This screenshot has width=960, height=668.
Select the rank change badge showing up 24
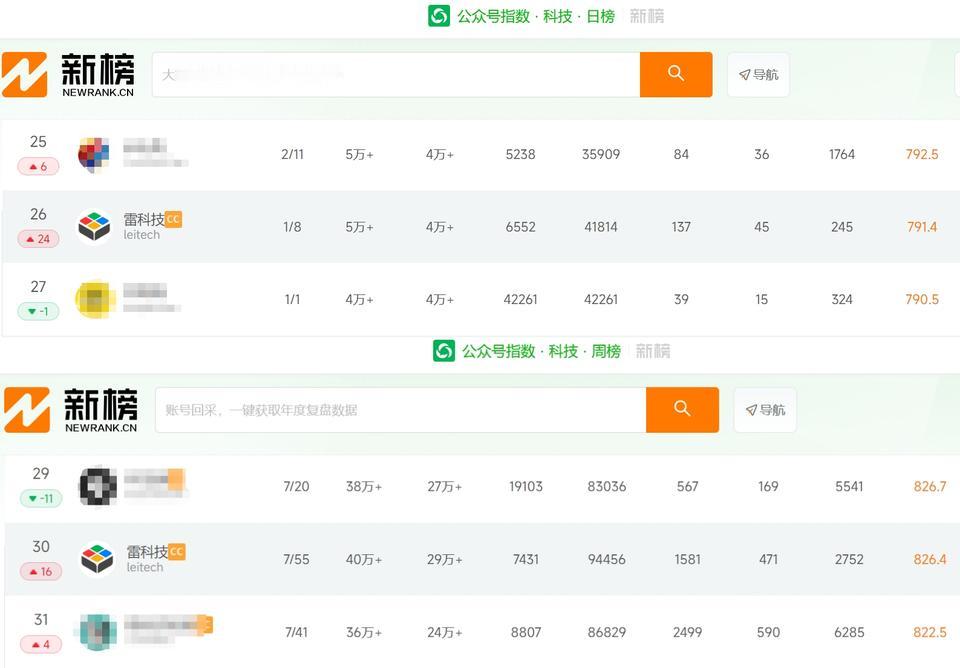point(39,239)
